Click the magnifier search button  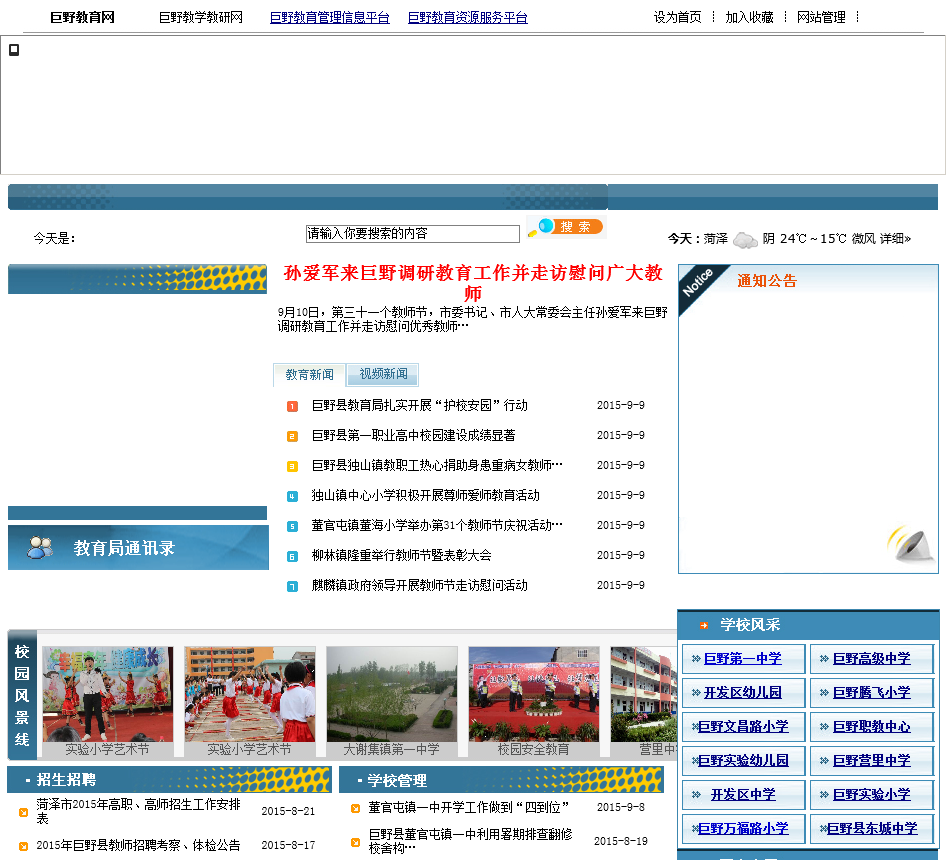(566, 228)
